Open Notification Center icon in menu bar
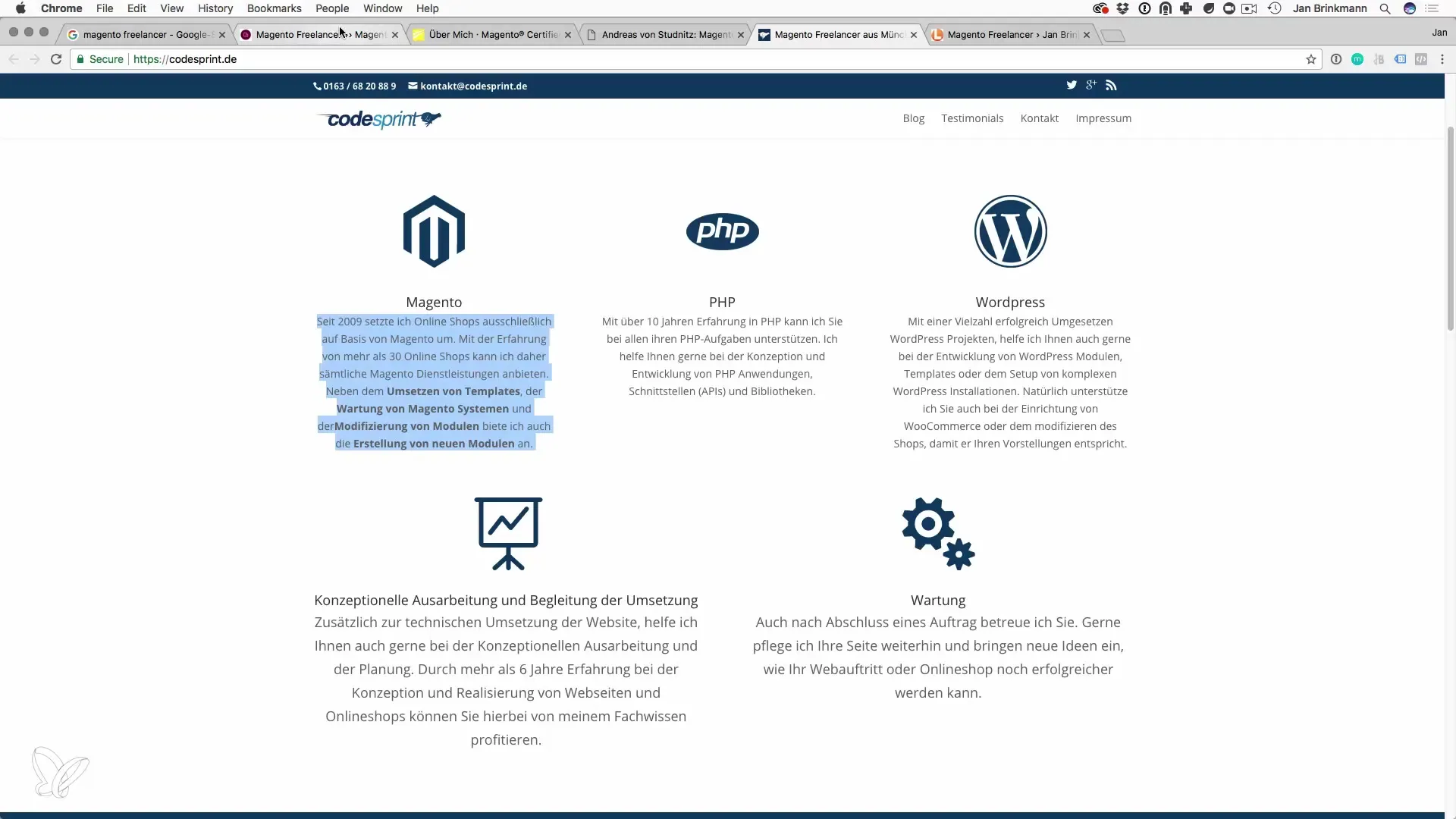 coord(1432,8)
